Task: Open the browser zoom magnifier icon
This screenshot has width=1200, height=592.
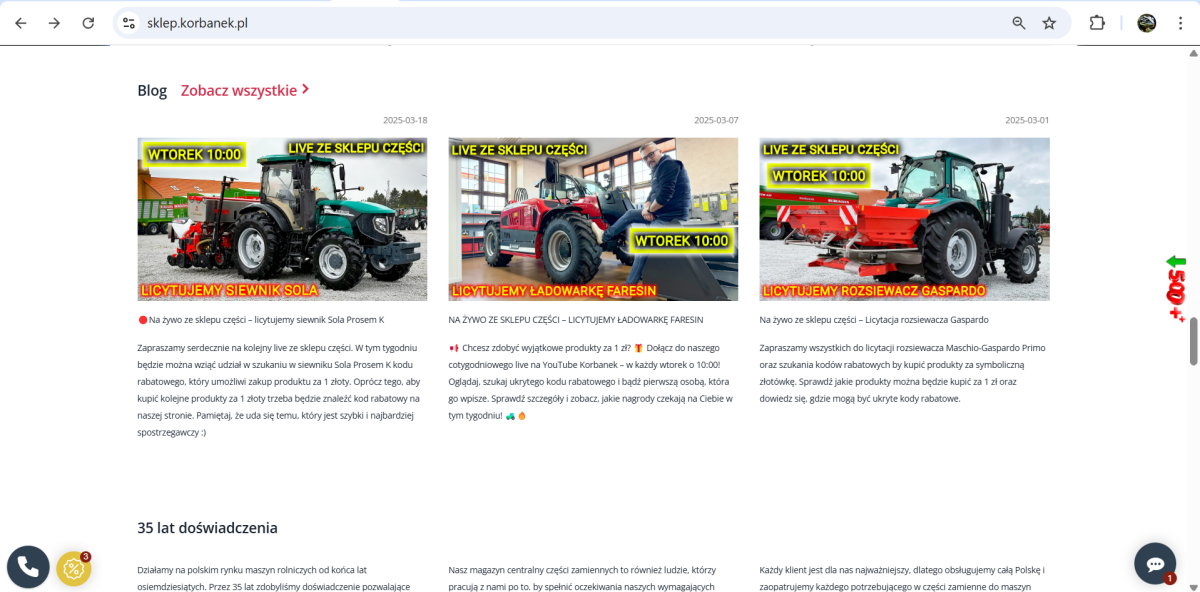Action: (1019, 23)
